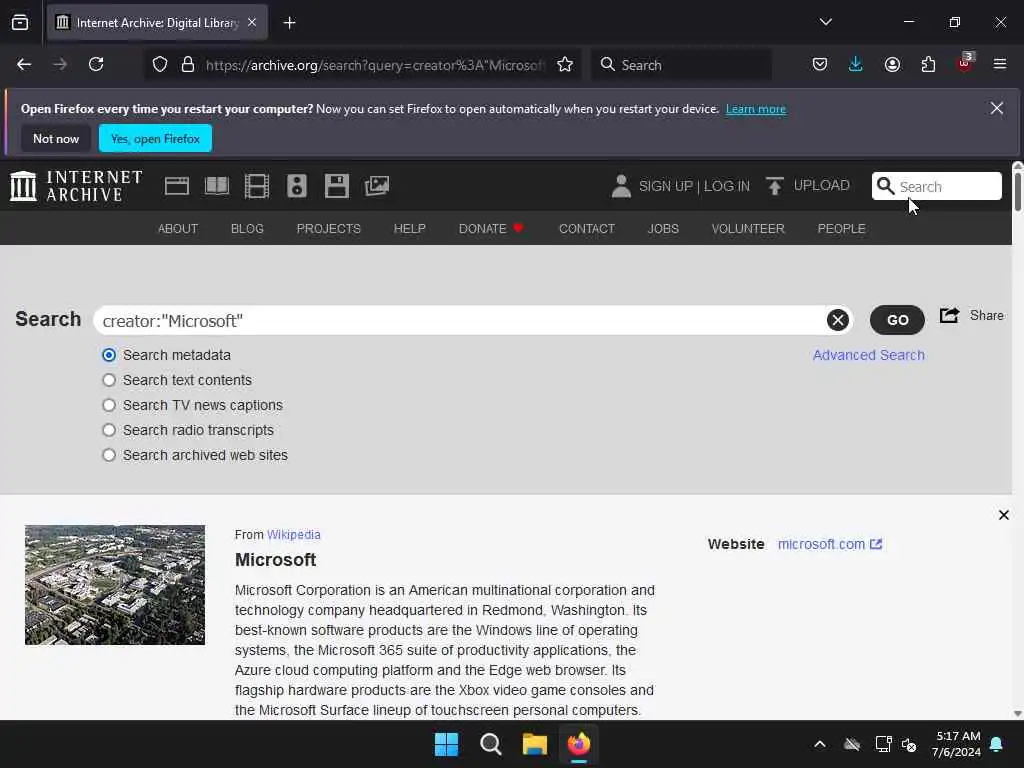Click Yes, open Firefox button
This screenshot has height=768, width=1024.
coord(155,138)
